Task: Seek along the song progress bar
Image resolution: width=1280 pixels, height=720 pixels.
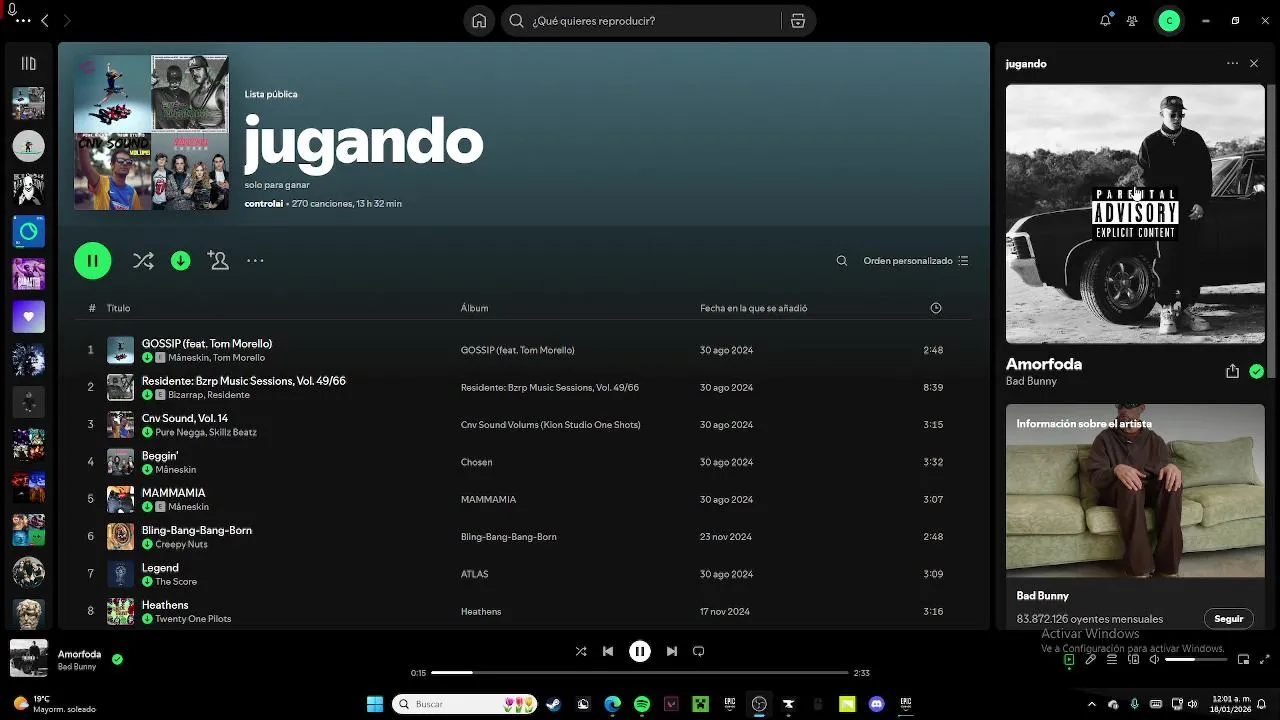Action: tap(640, 673)
